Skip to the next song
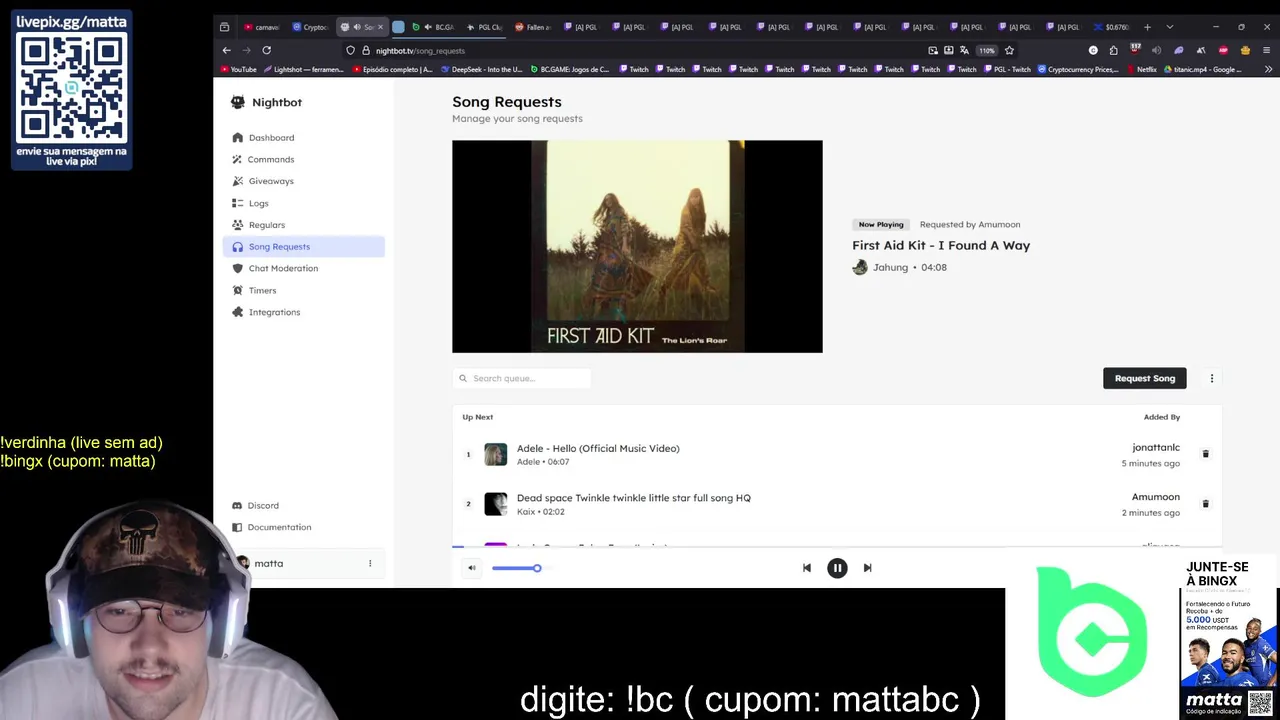 point(868,568)
